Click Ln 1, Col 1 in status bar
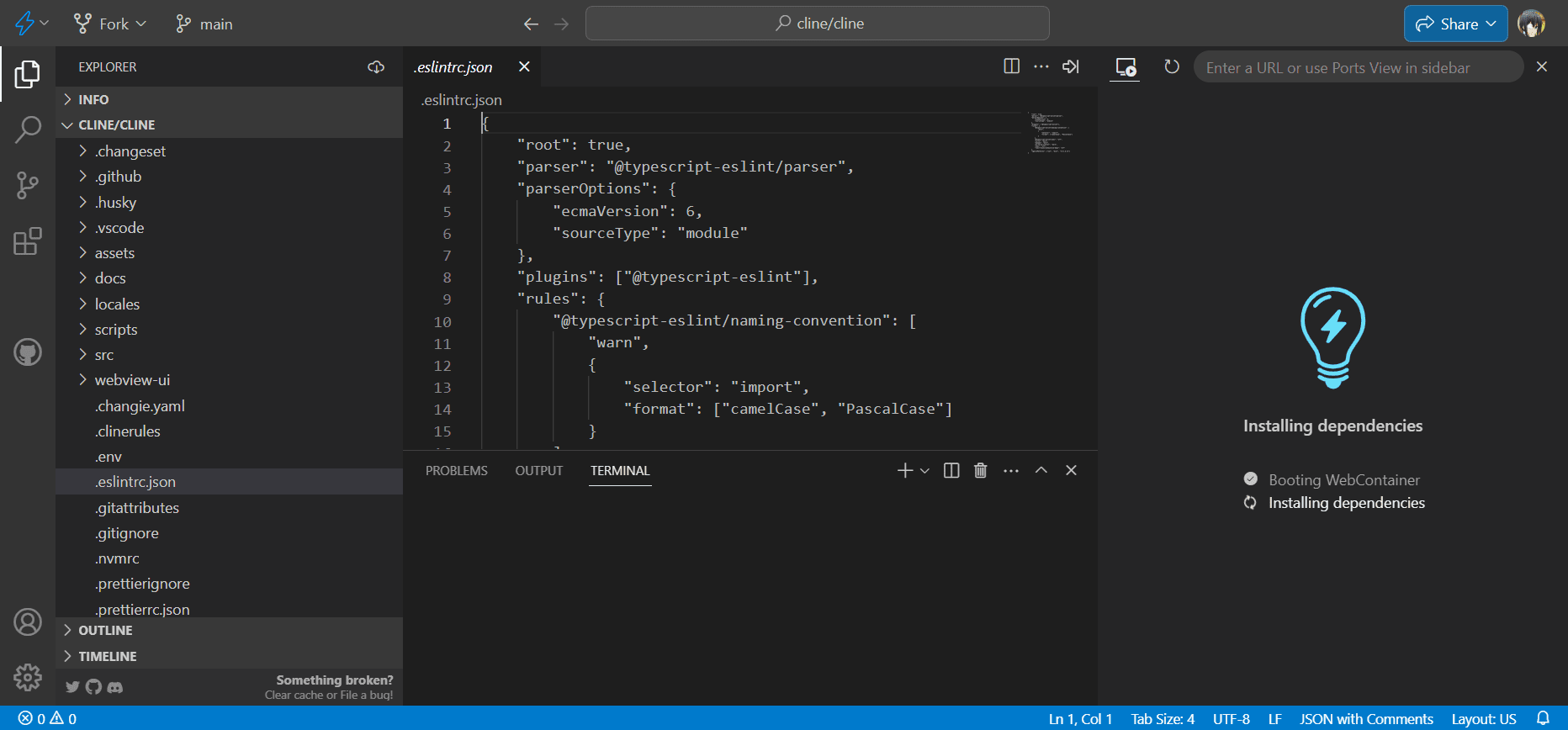1568x730 pixels. (x=1080, y=718)
